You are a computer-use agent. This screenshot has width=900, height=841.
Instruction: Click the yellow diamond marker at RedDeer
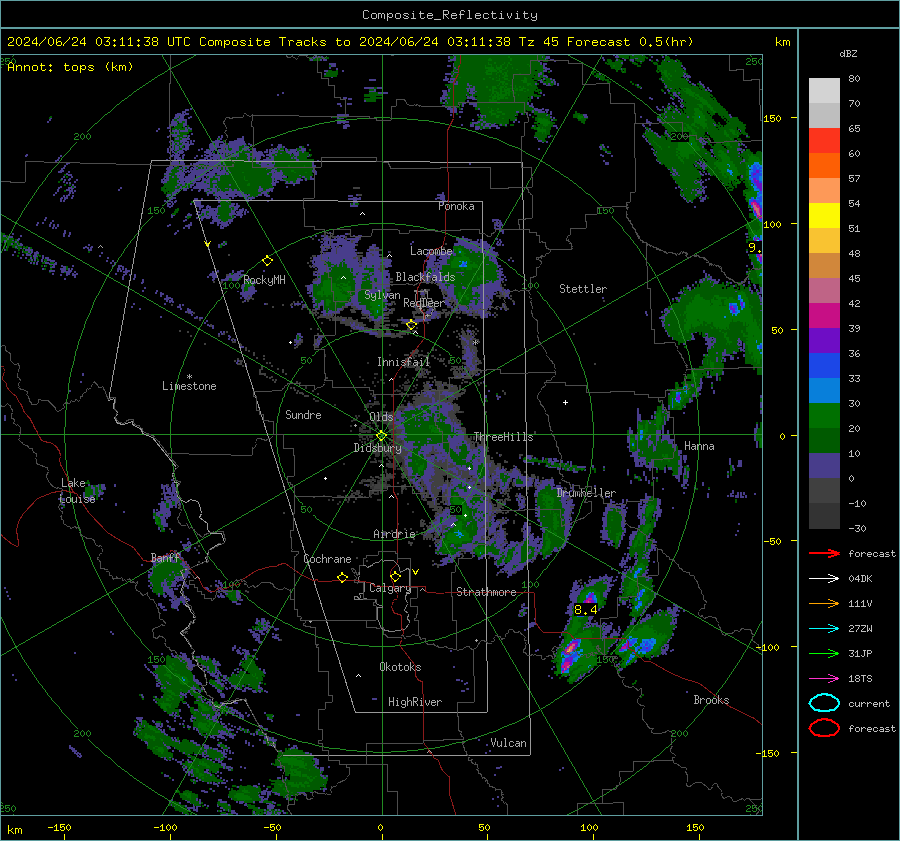coord(411,325)
